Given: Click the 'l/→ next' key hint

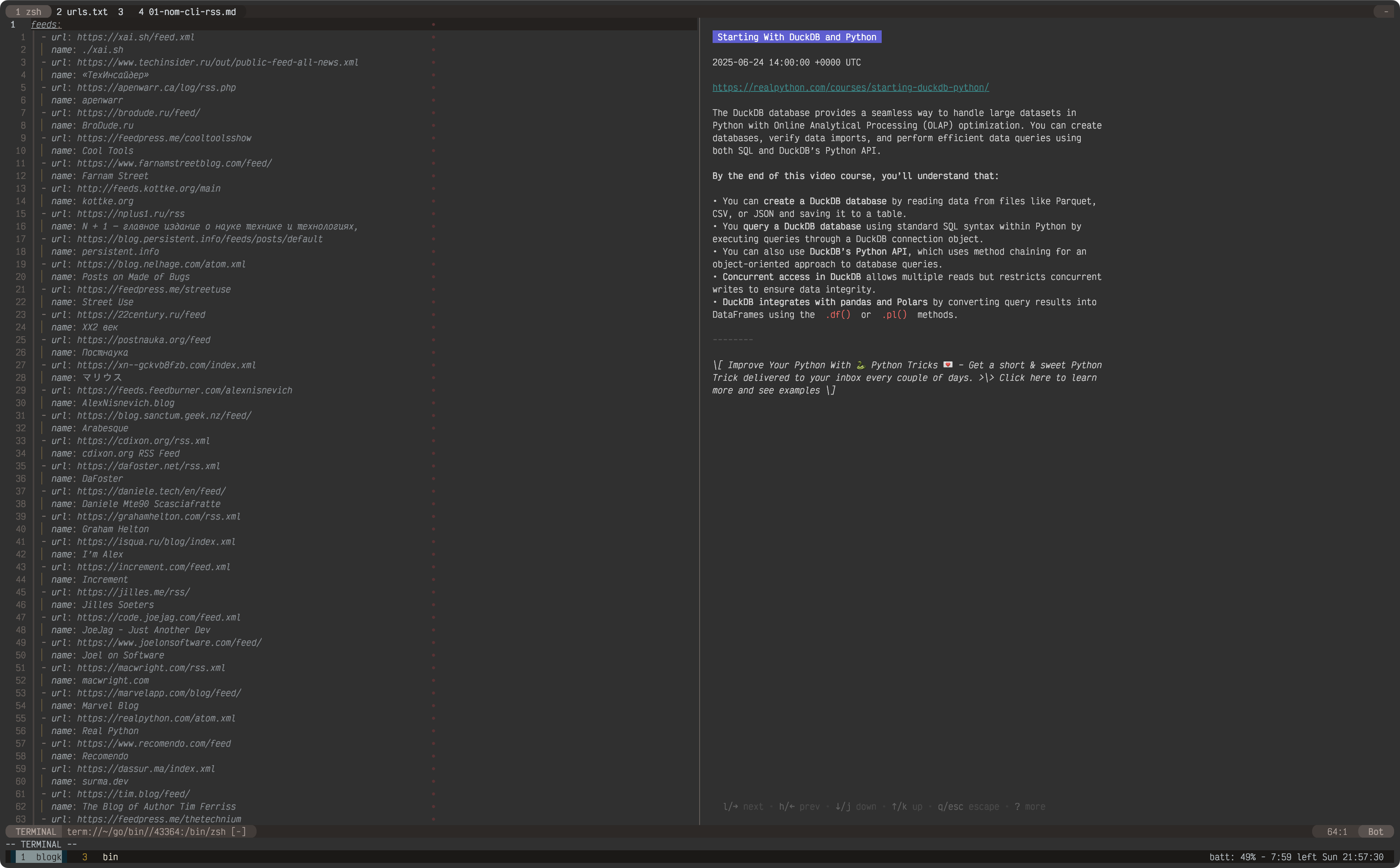Looking at the screenshot, I should 743,806.
